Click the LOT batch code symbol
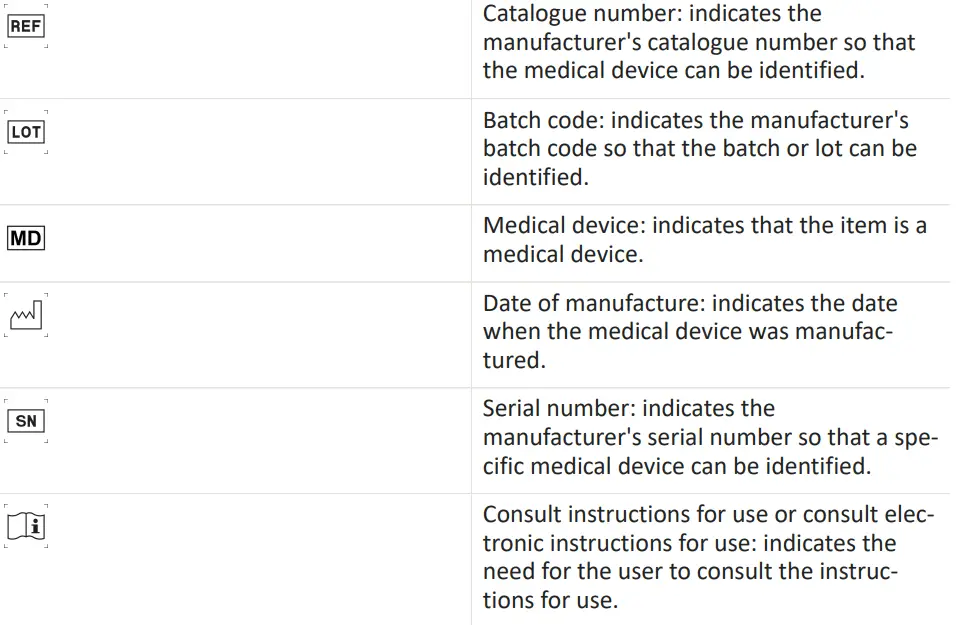The height and width of the screenshot is (625, 960). pyautogui.click(x=26, y=132)
